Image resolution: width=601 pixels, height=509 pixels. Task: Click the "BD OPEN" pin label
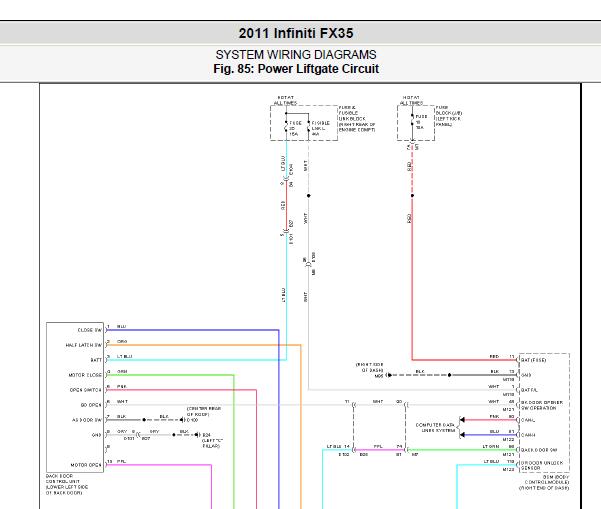(91, 405)
